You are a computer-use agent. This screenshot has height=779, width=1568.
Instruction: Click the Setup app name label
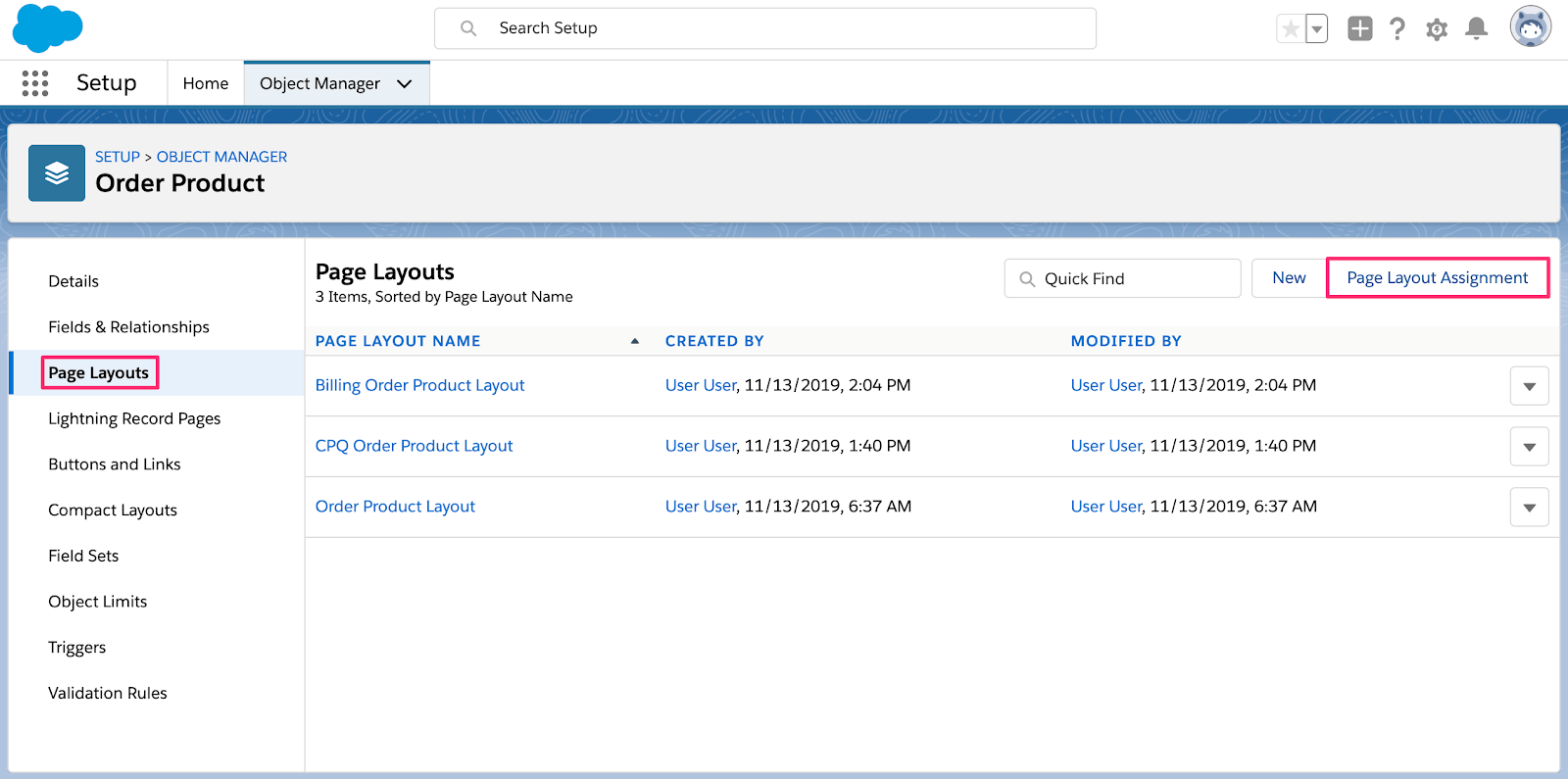(107, 83)
